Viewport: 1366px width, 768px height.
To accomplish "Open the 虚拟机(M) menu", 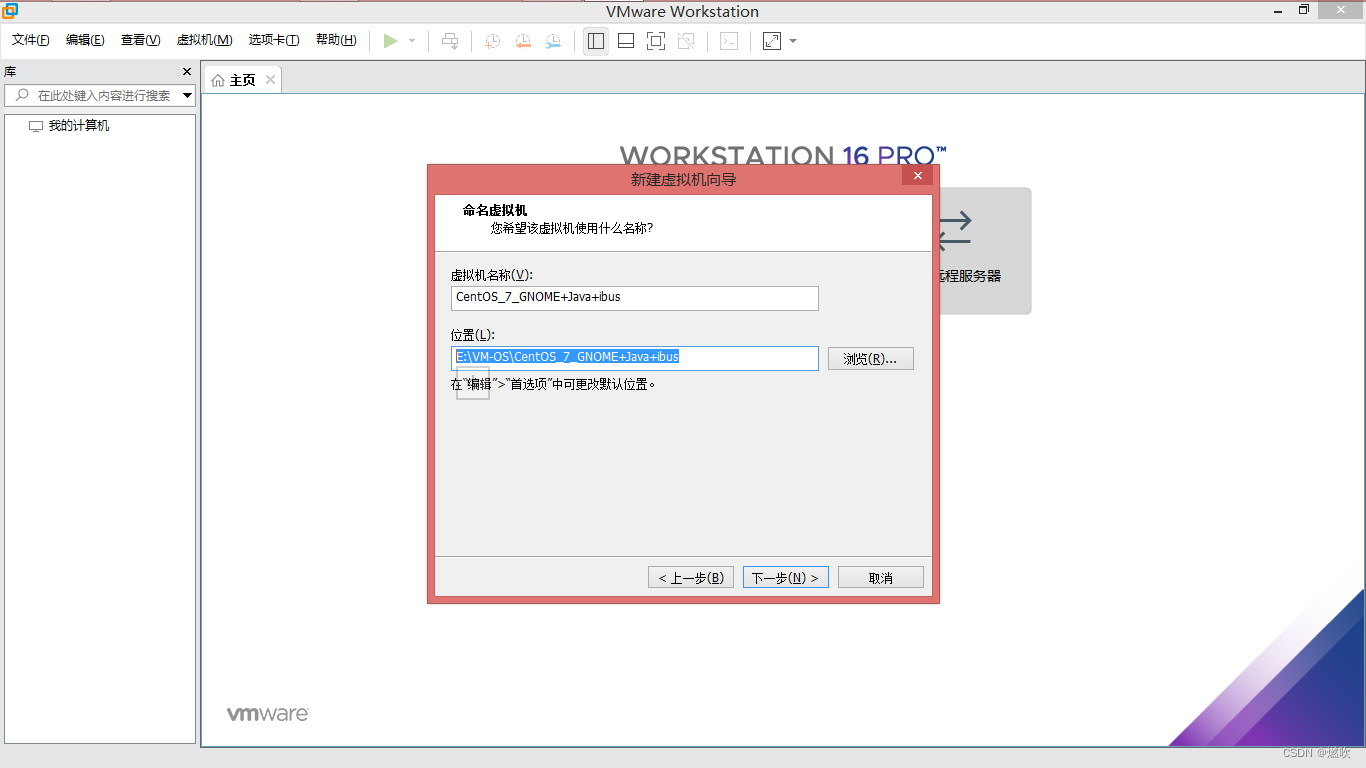I will [x=205, y=40].
